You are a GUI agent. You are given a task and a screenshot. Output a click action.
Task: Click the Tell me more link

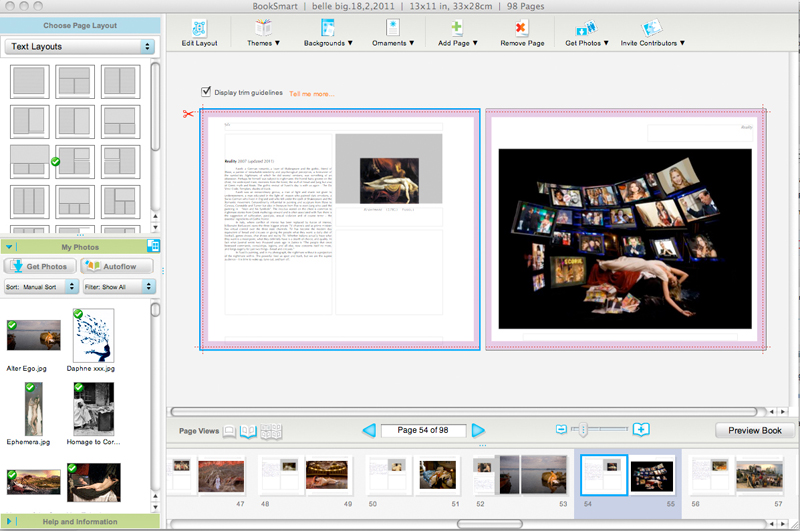click(x=311, y=93)
